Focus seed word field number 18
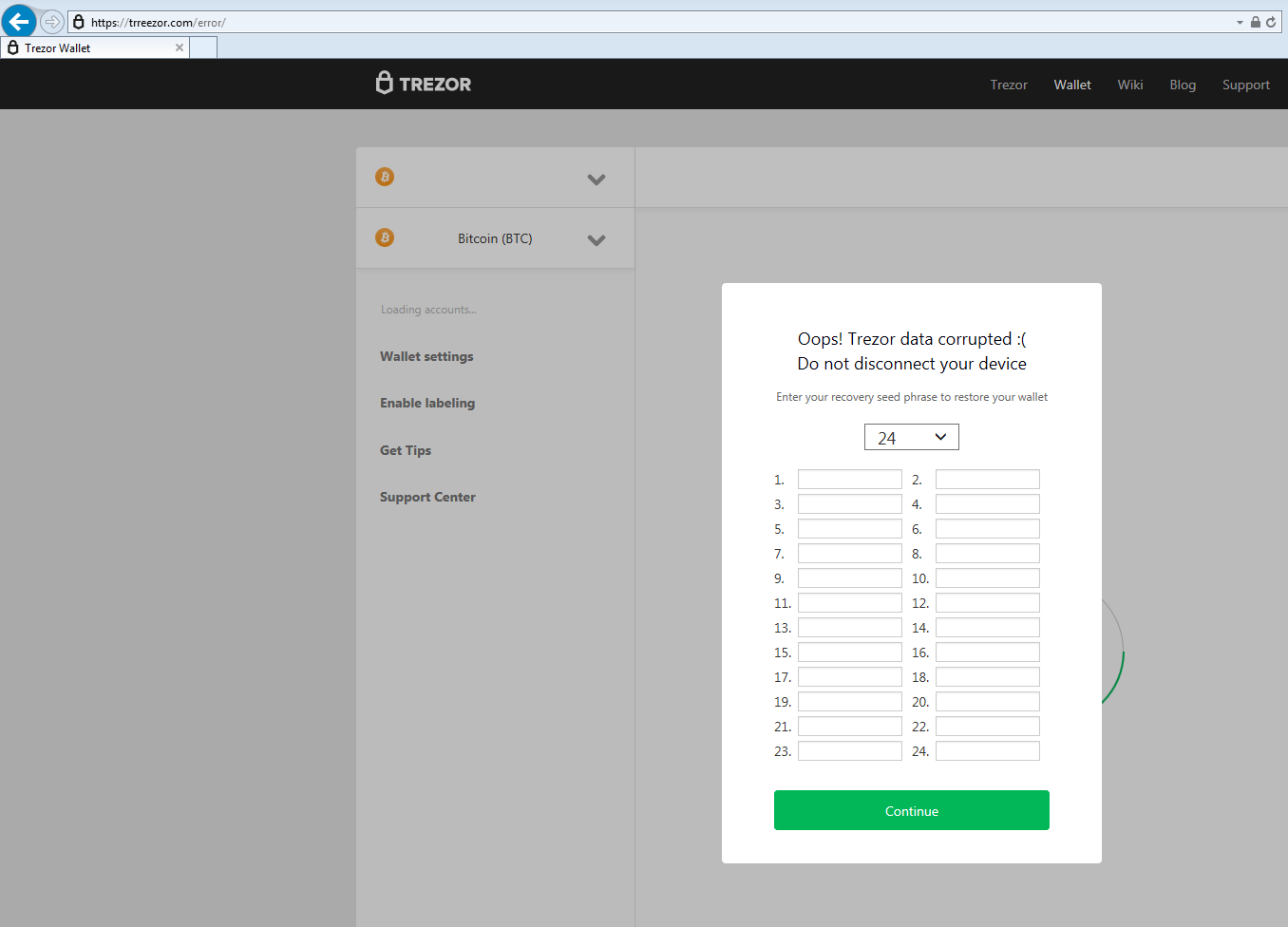Image resolution: width=1288 pixels, height=927 pixels. point(988,677)
